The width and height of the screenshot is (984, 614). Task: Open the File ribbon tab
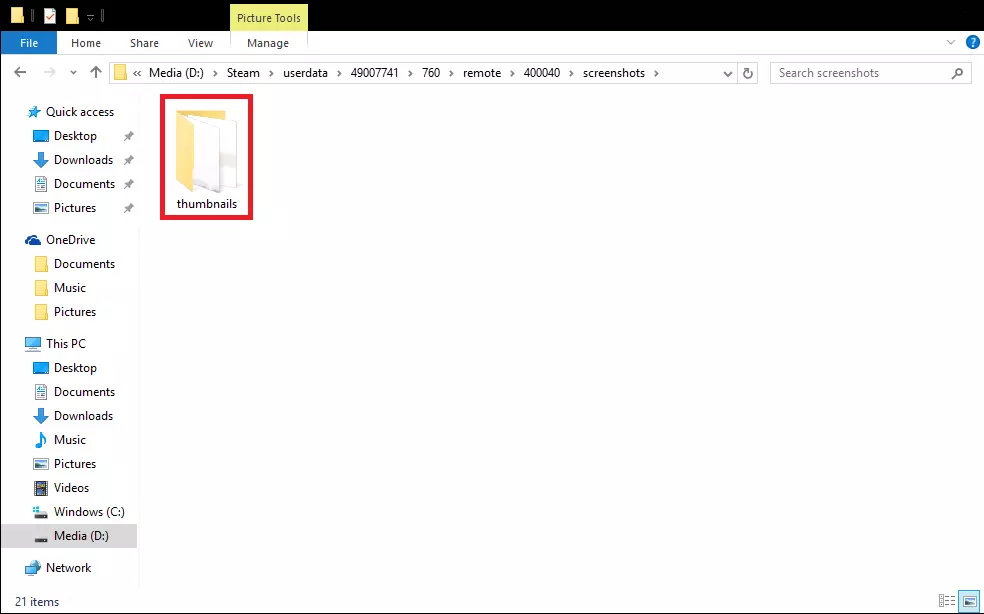29,43
